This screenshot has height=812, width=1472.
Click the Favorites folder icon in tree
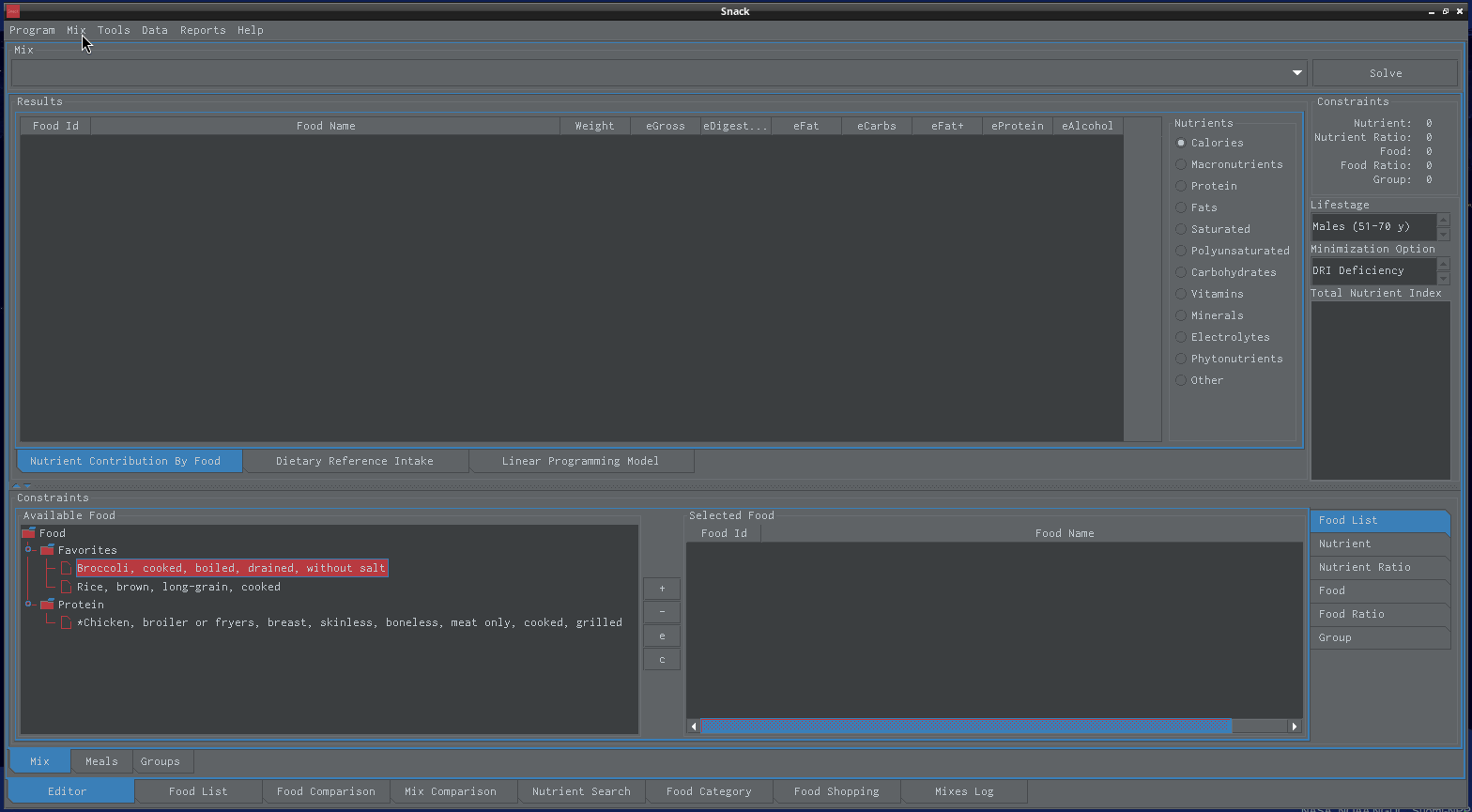47,550
